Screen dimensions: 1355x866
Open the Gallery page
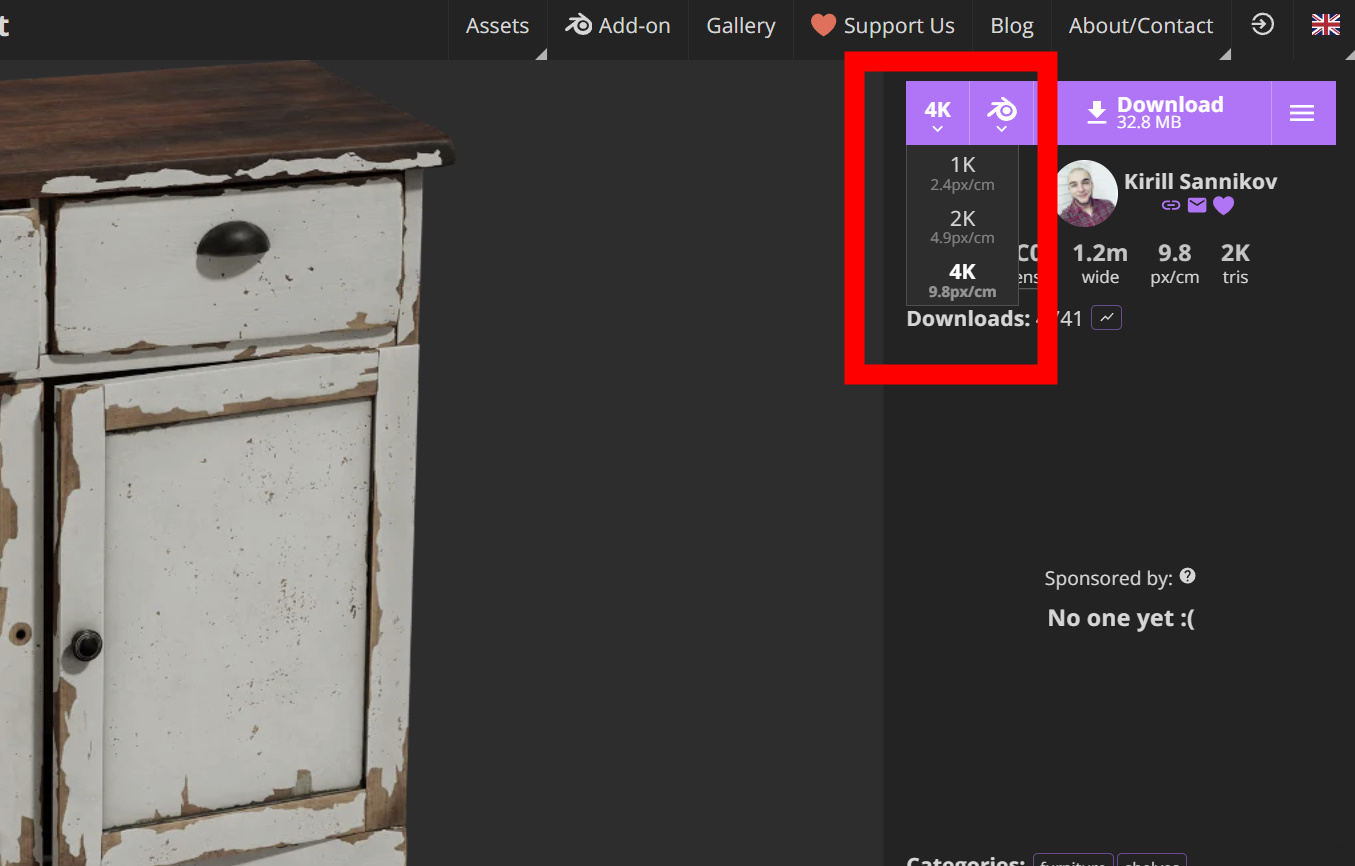click(741, 26)
